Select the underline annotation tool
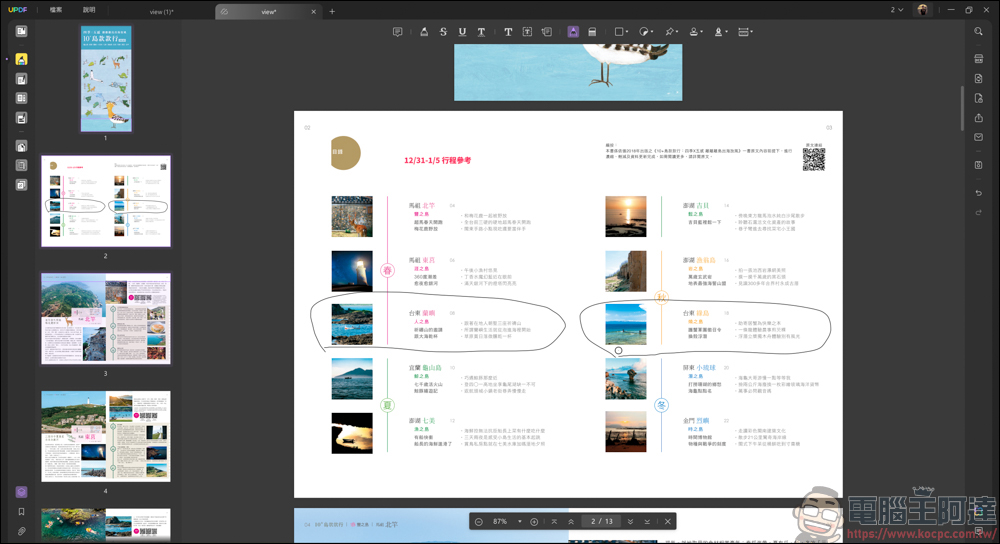The height and width of the screenshot is (544, 1000). (462, 32)
